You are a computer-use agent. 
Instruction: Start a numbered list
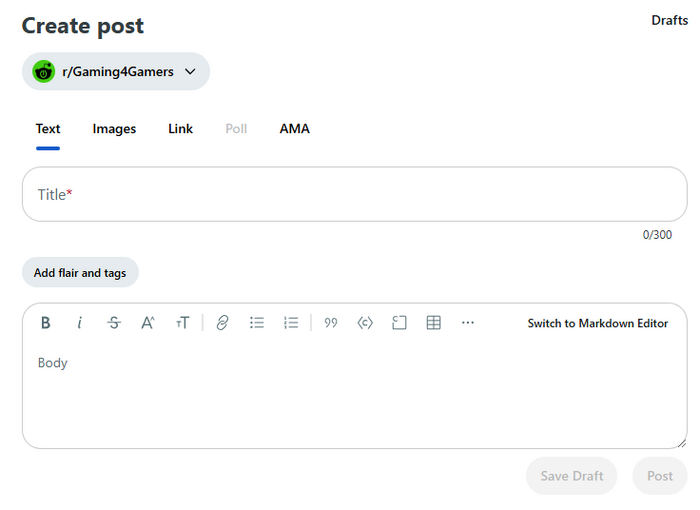(x=291, y=323)
